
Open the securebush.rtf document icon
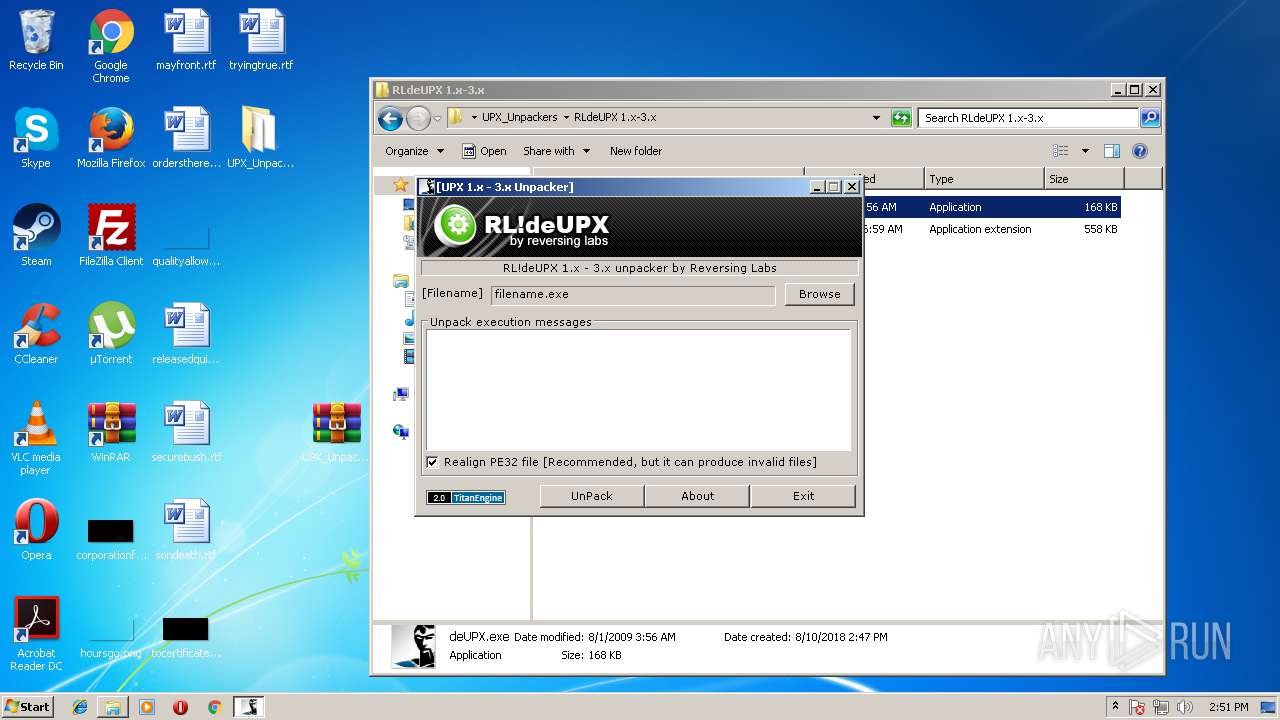coord(186,432)
